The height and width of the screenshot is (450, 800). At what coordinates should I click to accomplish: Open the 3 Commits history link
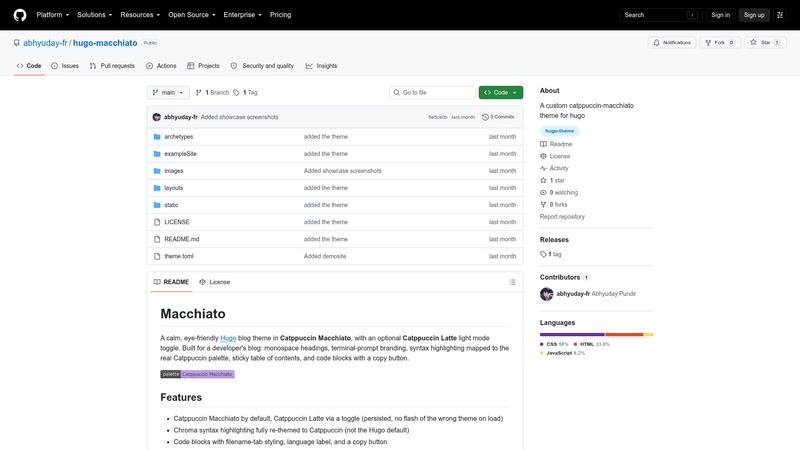pyautogui.click(x=498, y=117)
